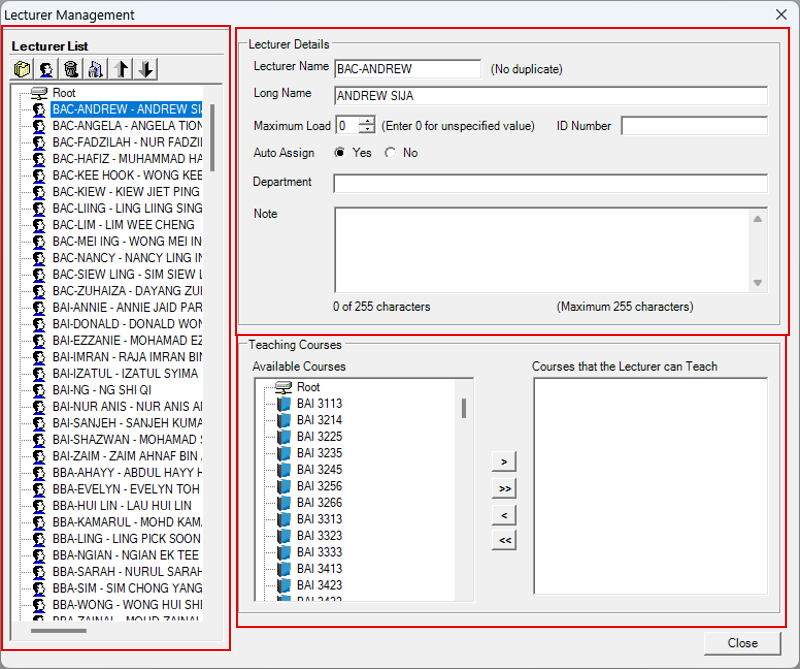Select course BAI 3214 in Available Courses

tap(319, 420)
